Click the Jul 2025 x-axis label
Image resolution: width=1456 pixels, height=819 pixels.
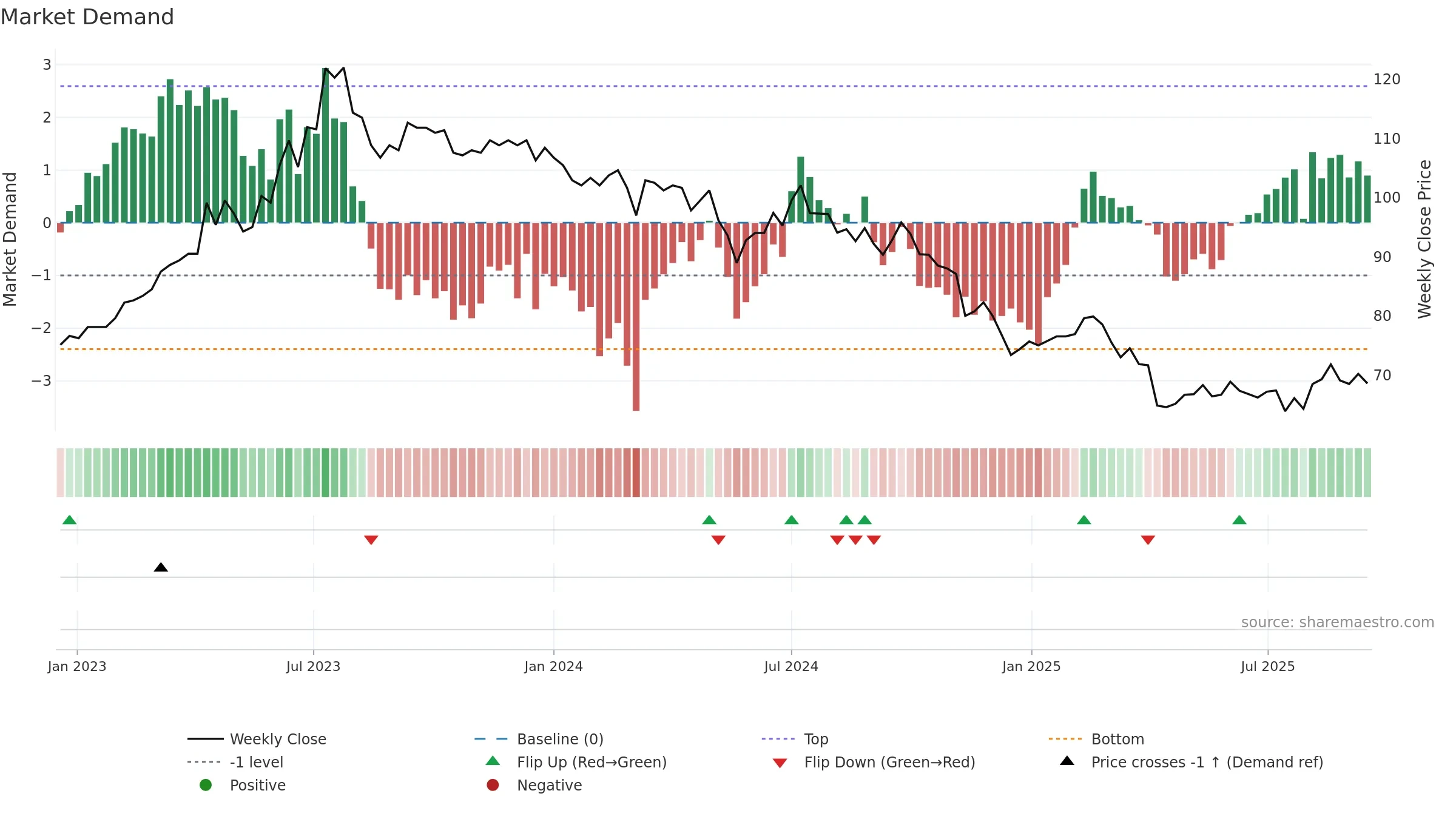coord(1268,666)
